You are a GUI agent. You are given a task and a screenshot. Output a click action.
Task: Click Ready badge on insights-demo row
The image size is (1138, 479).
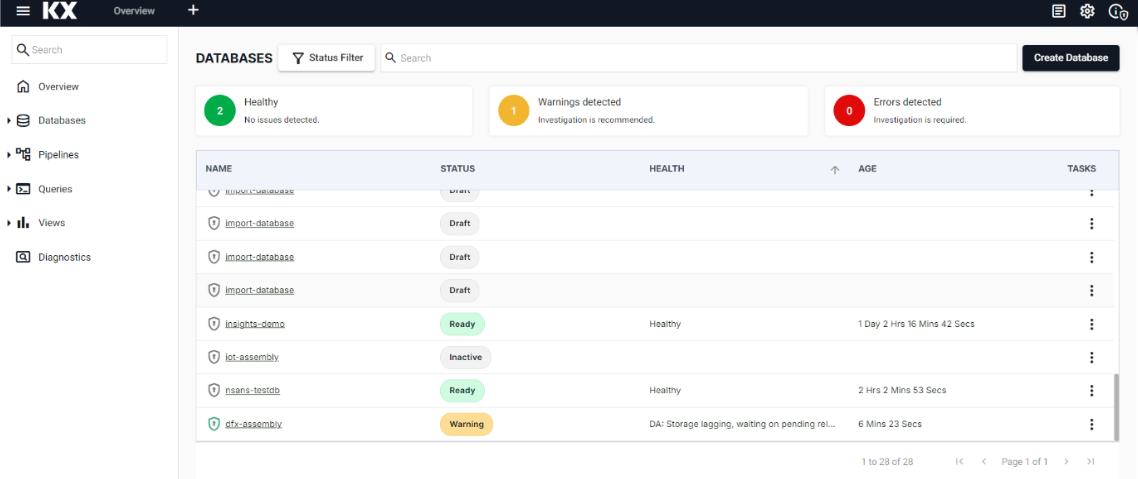tap(462, 324)
